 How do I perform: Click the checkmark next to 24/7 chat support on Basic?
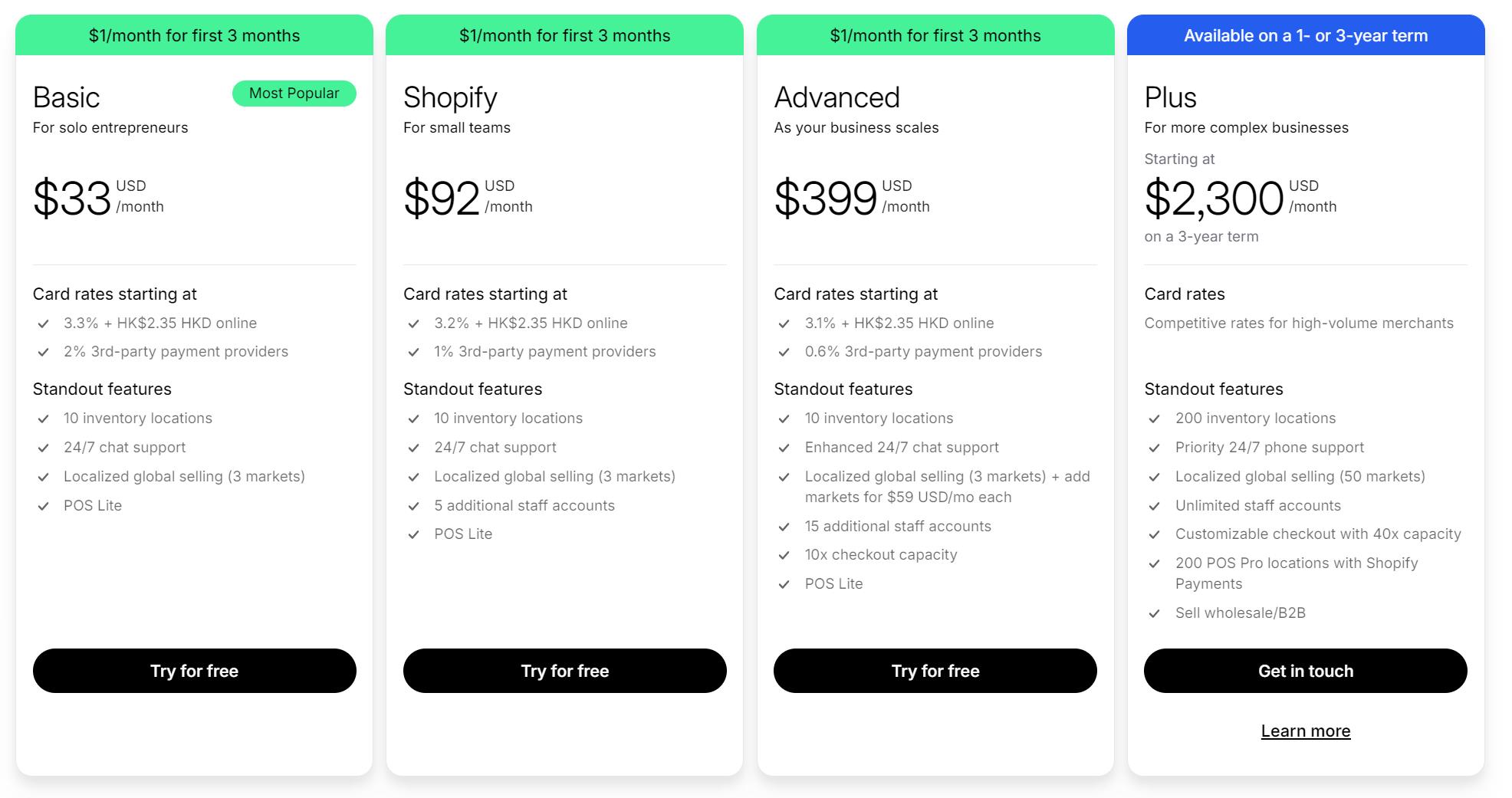coord(42,448)
